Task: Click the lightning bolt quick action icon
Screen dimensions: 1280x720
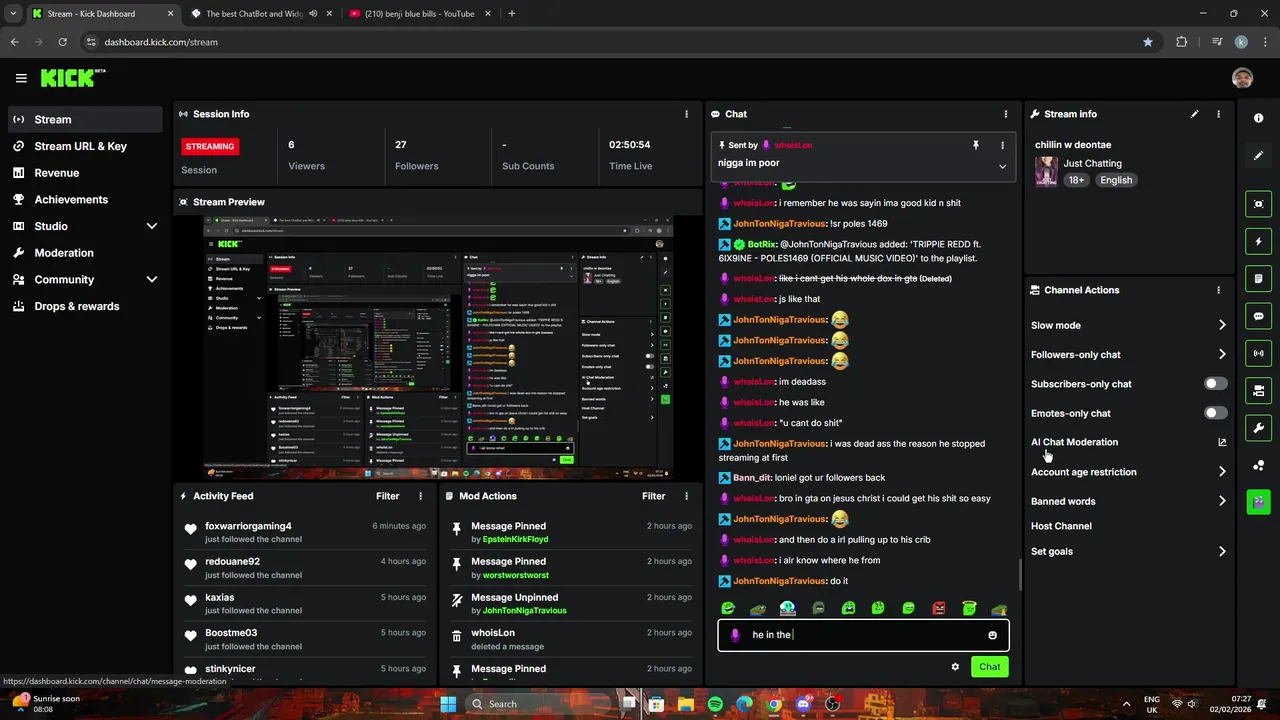Action: tap(1258, 241)
